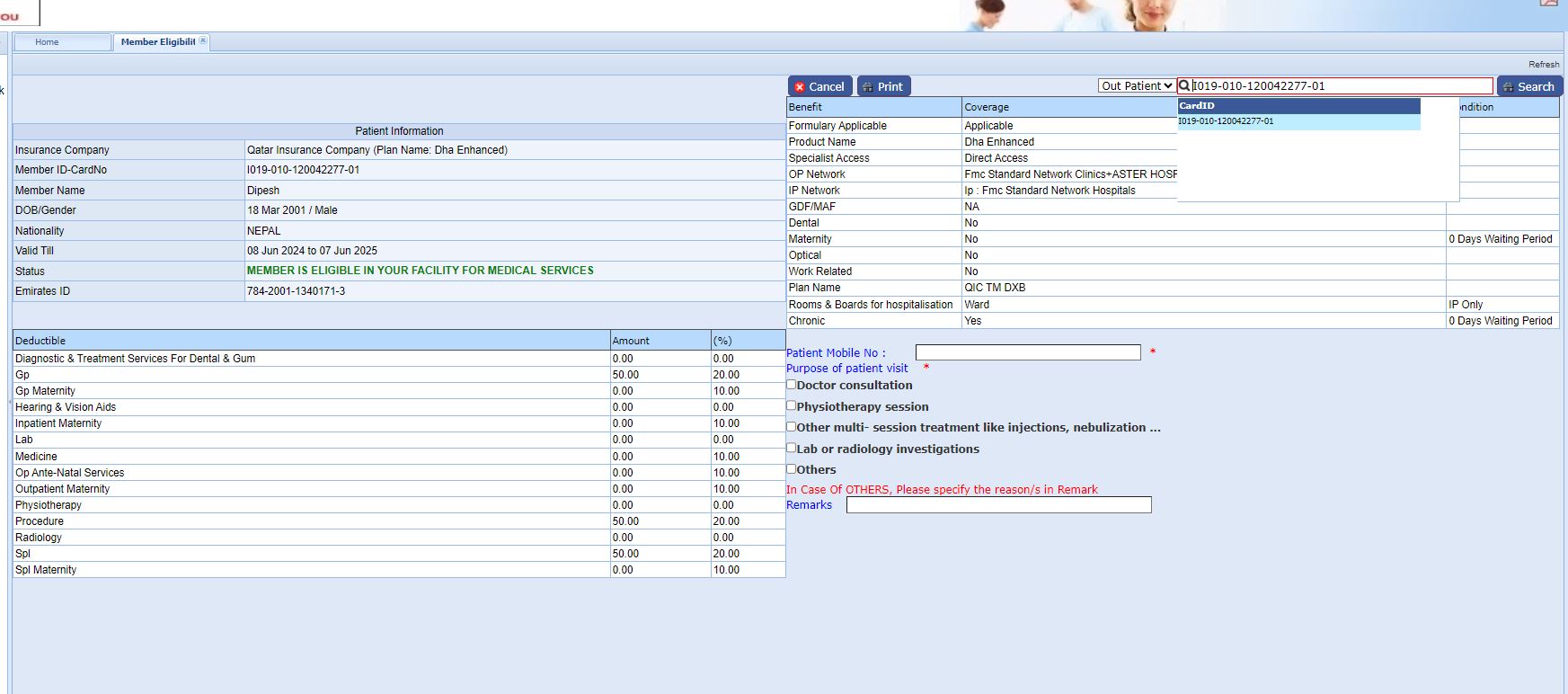1568x694 pixels.
Task: Close the Member Eligibility tab
Action: point(203,40)
